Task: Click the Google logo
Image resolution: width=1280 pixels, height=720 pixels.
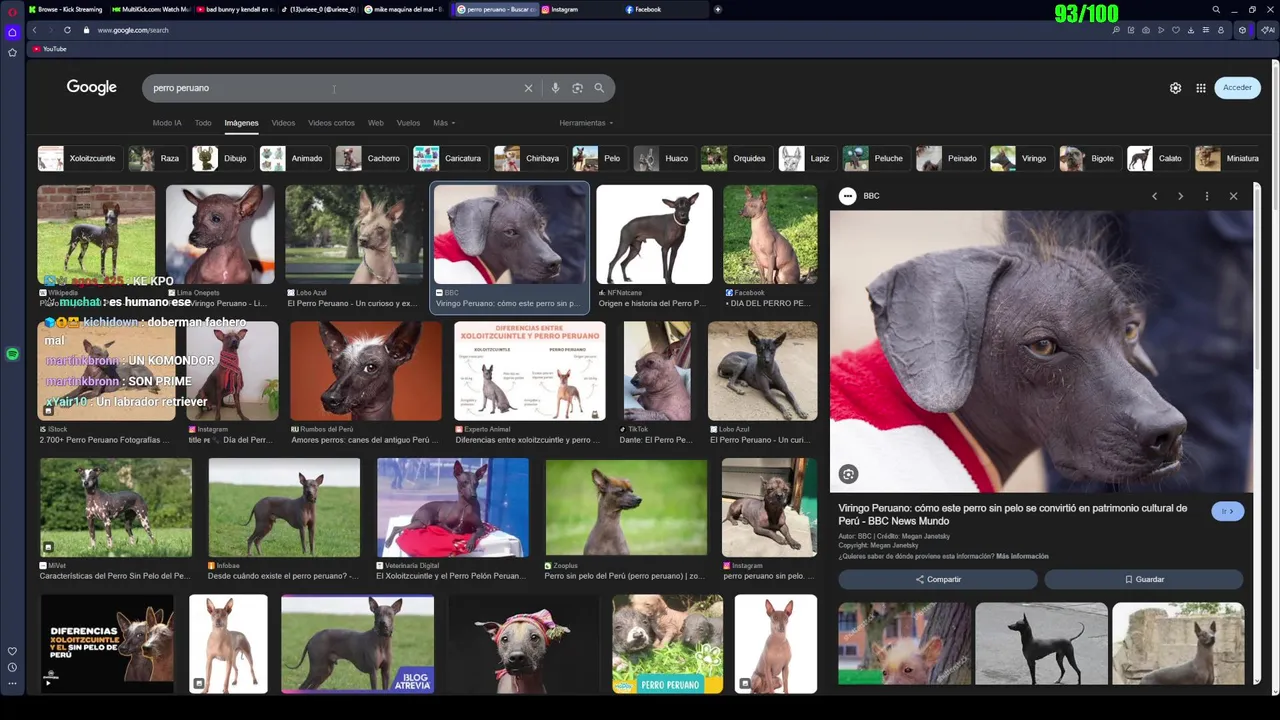Action: tap(92, 88)
